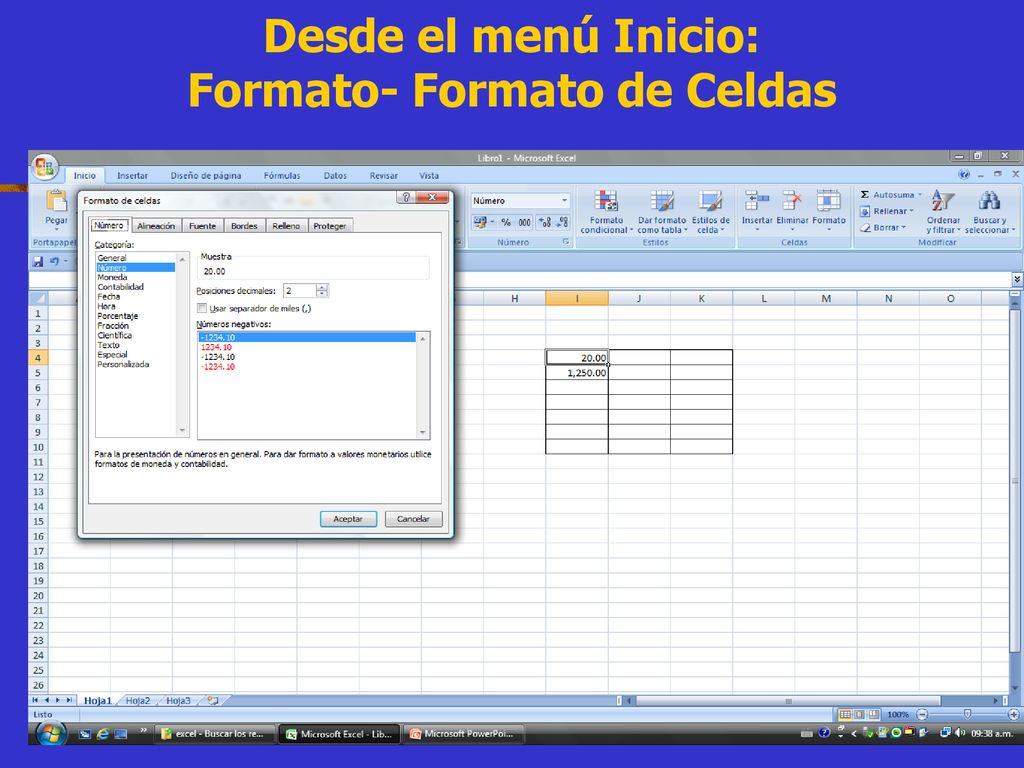The image size is (1024, 768).
Task: Switch to Relleno tab in dialog
Action: click(x=286, y=225)
